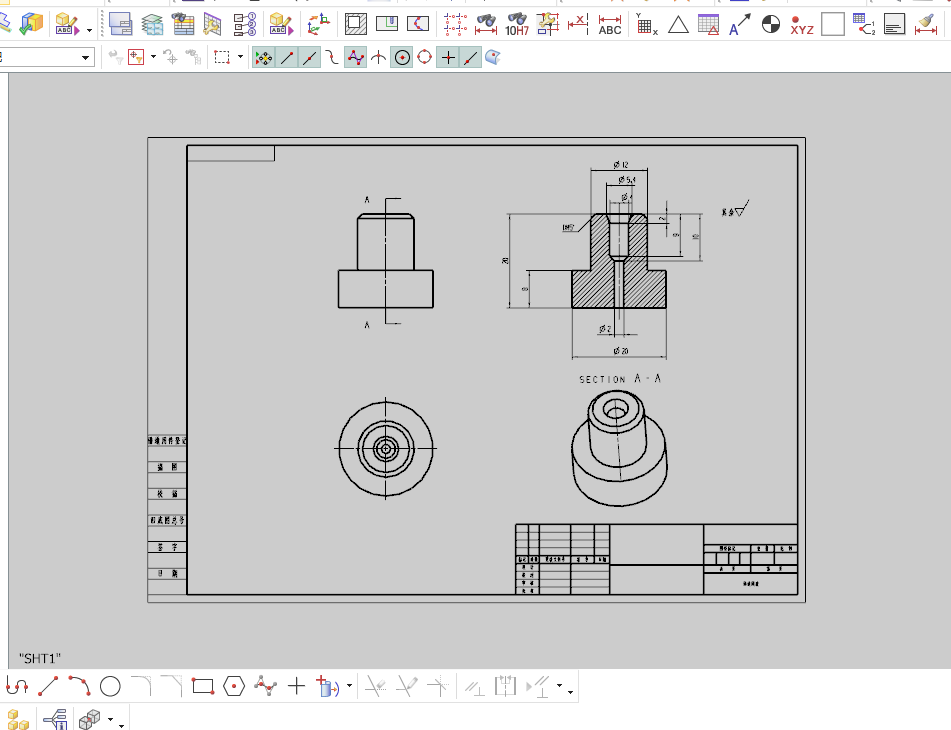Toggle the point-on-face snap button
The image size is (951, 730).
tap(493, 58)
